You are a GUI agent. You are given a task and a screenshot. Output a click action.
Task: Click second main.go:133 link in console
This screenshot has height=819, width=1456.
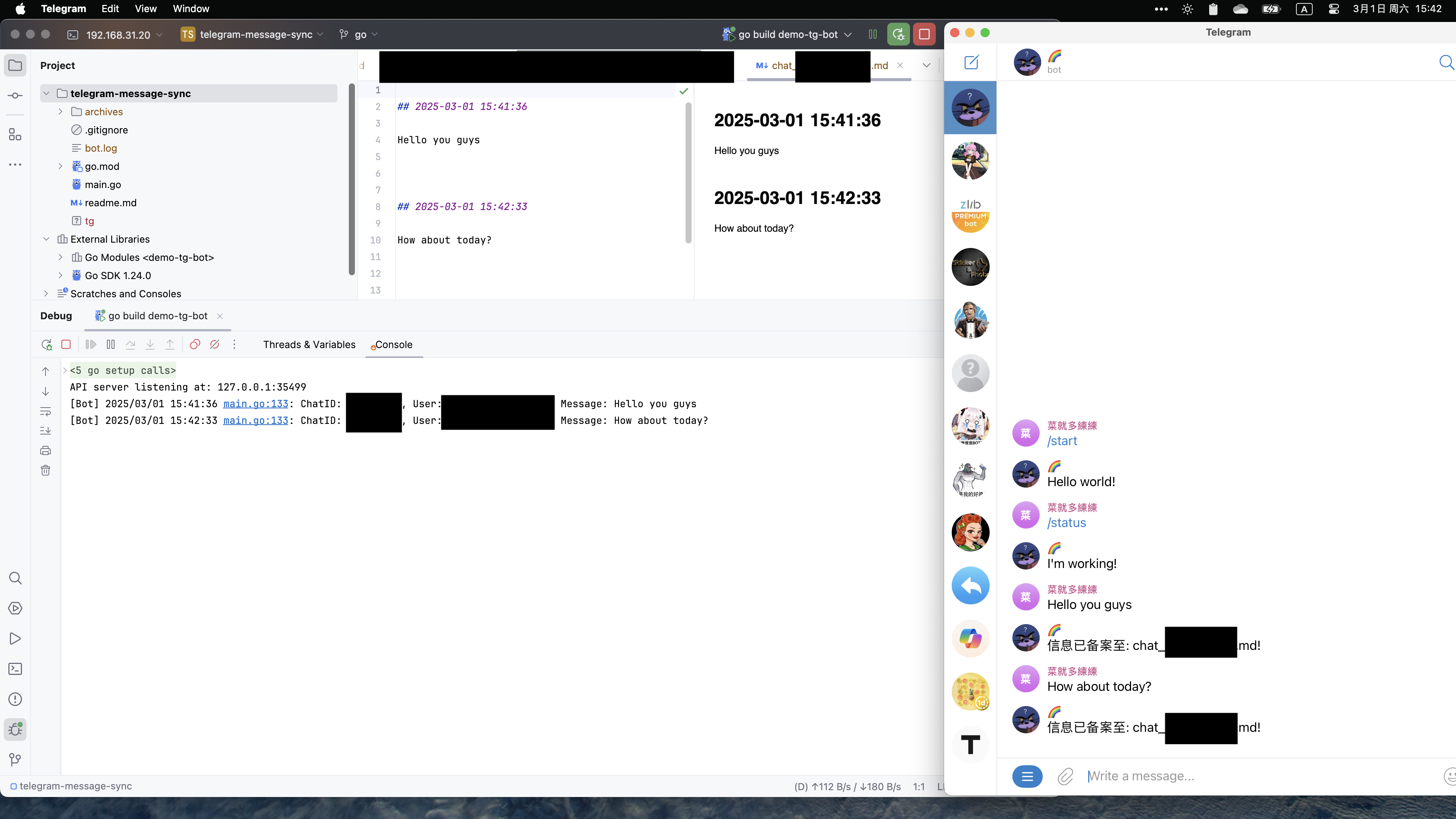click(256, 420)
